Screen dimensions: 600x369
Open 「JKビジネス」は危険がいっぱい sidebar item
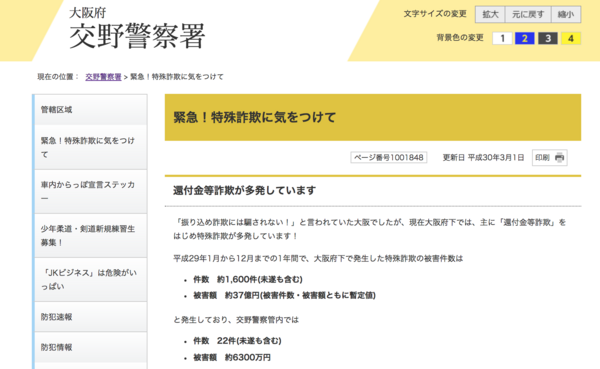coord(91,279)
